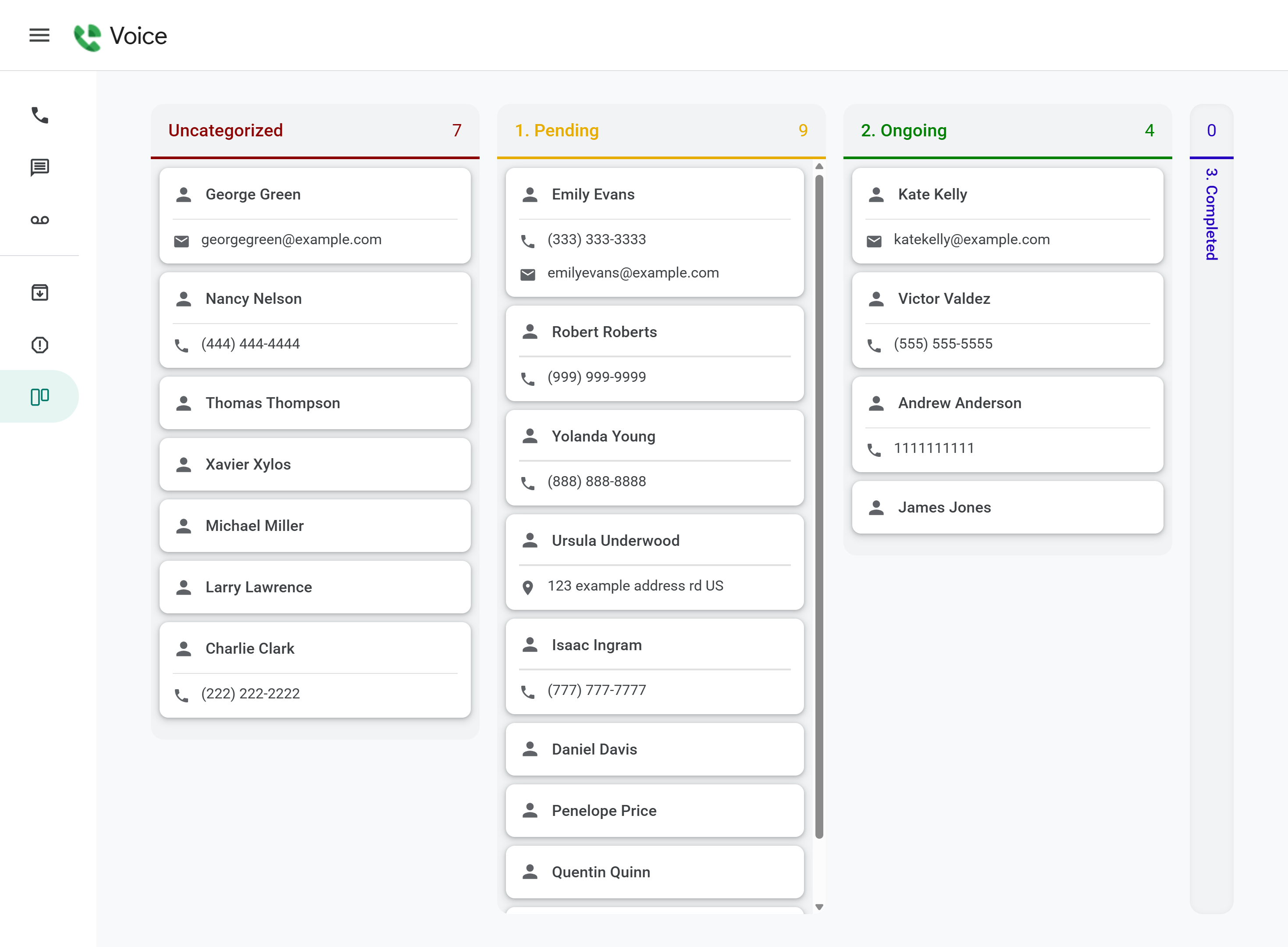This screenshot has width=1288, height=947.
Task: Open the Archive section in sidebar
Action: [x=39, y=292]
